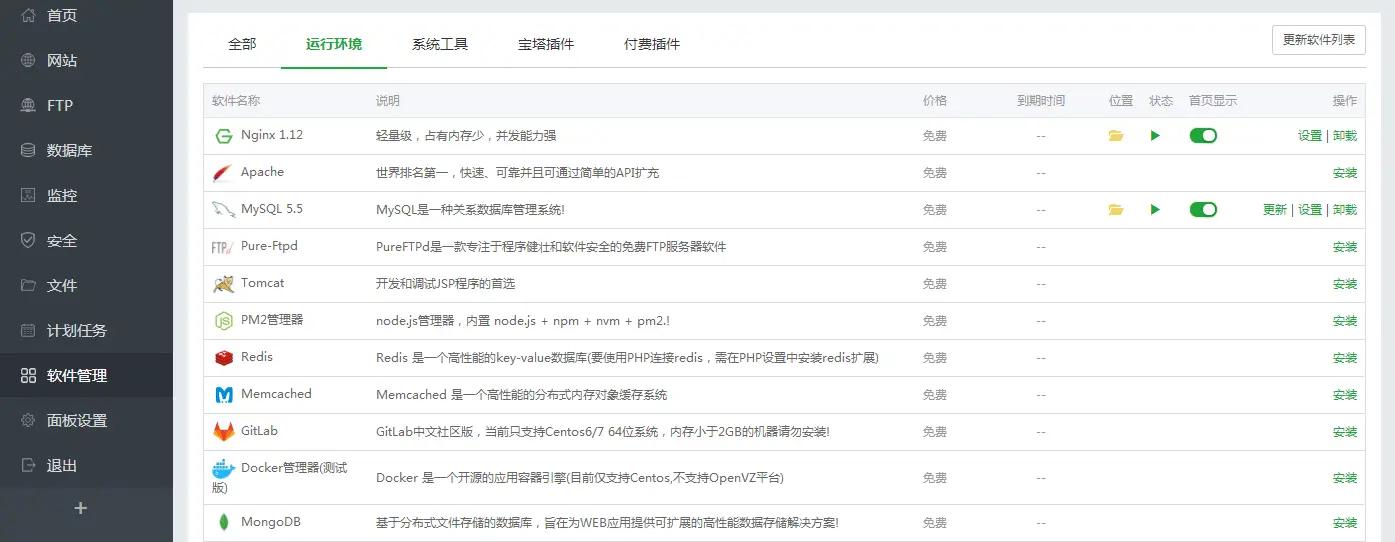The width and height of the screenshot is (1395, 542).
Task: Click the Docker whale icon
Action: [x=223, y=468]
